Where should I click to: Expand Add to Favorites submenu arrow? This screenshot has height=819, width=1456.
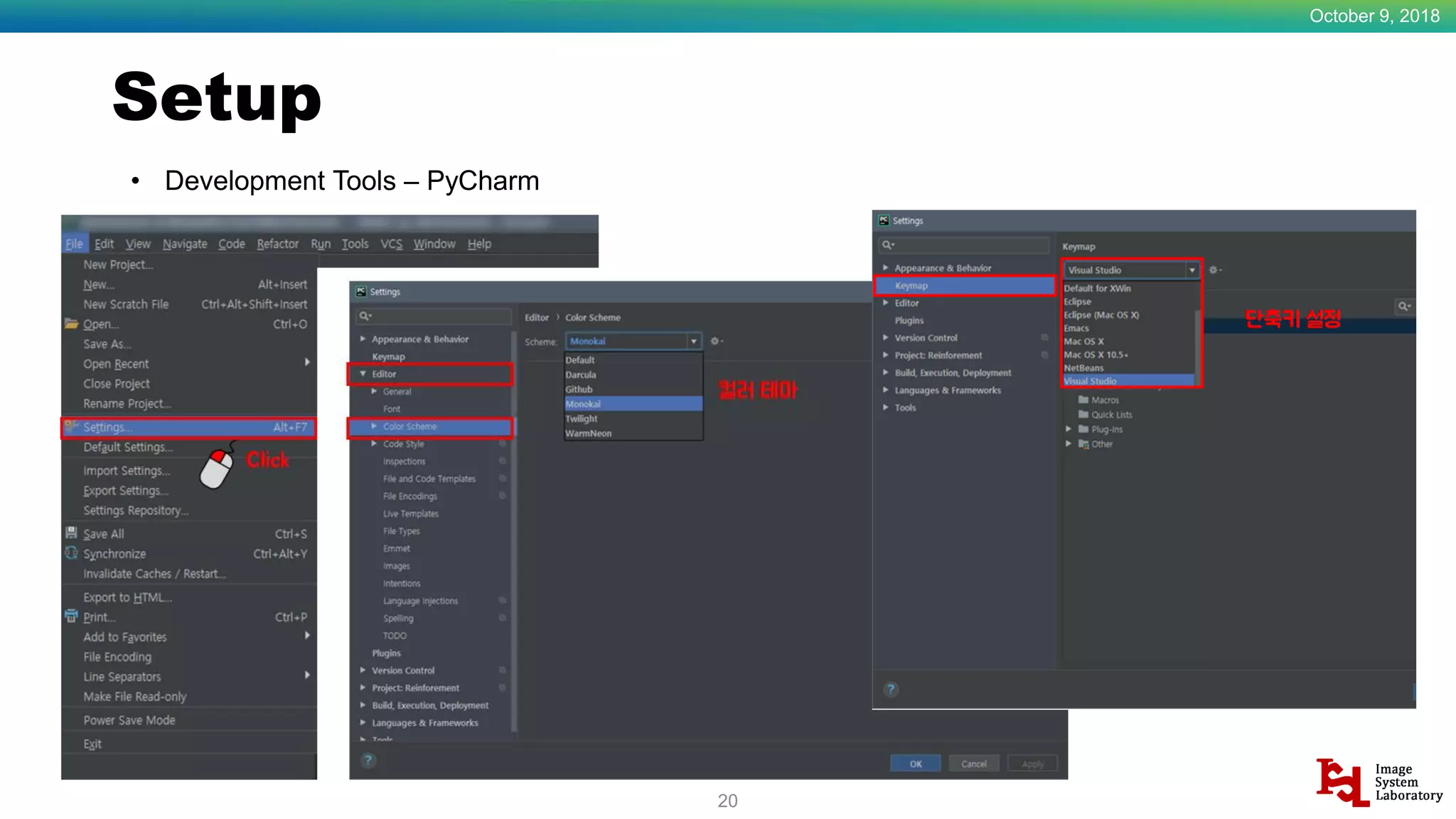(x=307, y=635)
